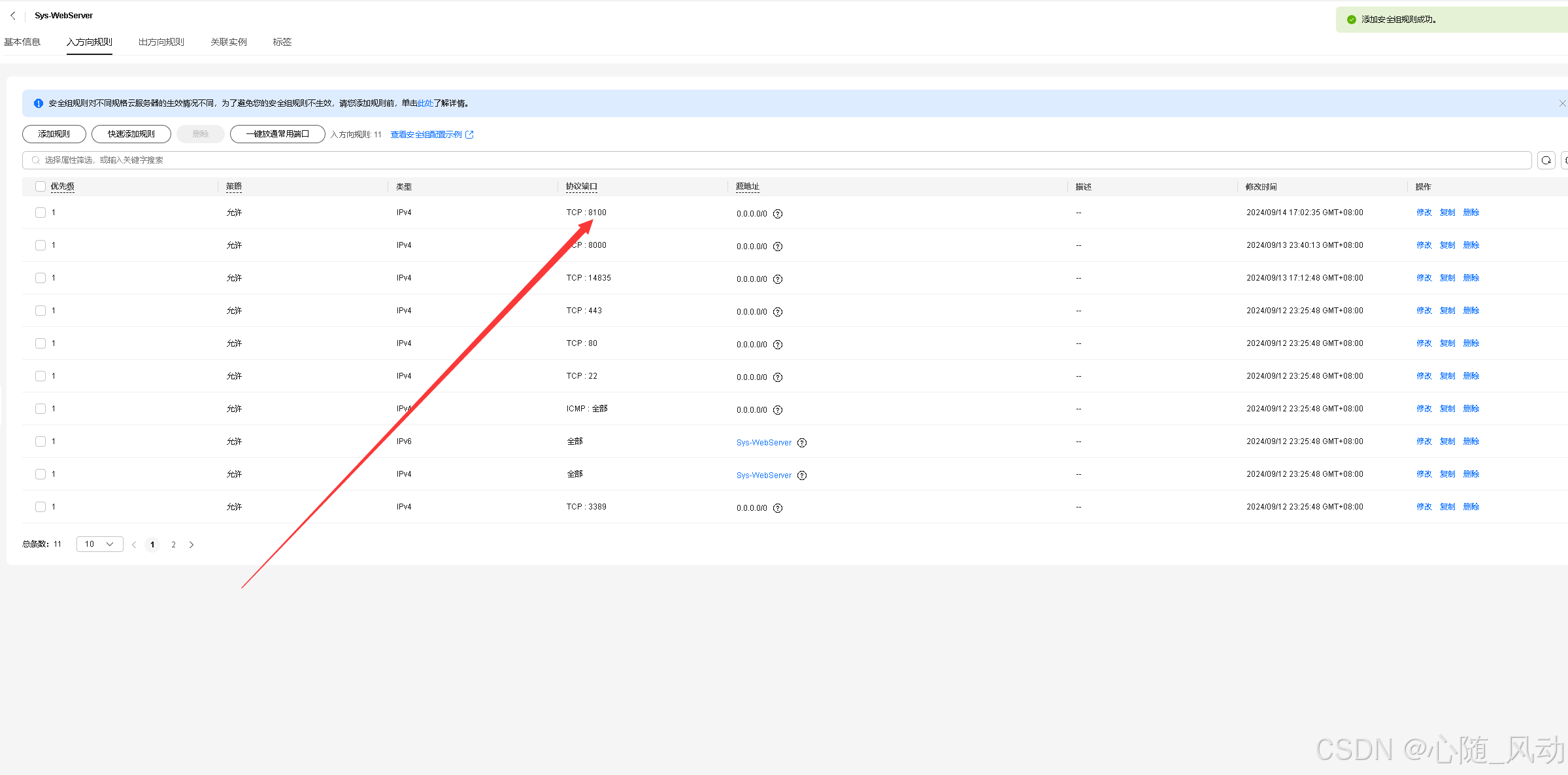Click help icon beside TCP 443 source address
1568x775 pixels.
click(778, 312)
